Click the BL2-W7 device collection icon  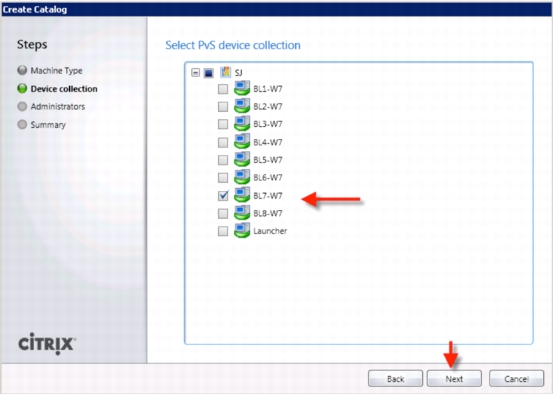coord(242,106)
